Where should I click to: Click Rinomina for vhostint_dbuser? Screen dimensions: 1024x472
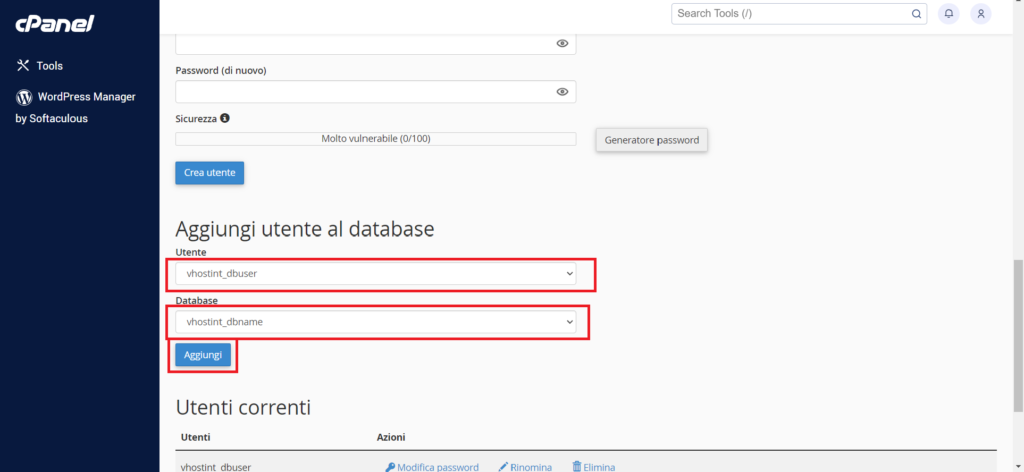531,467
